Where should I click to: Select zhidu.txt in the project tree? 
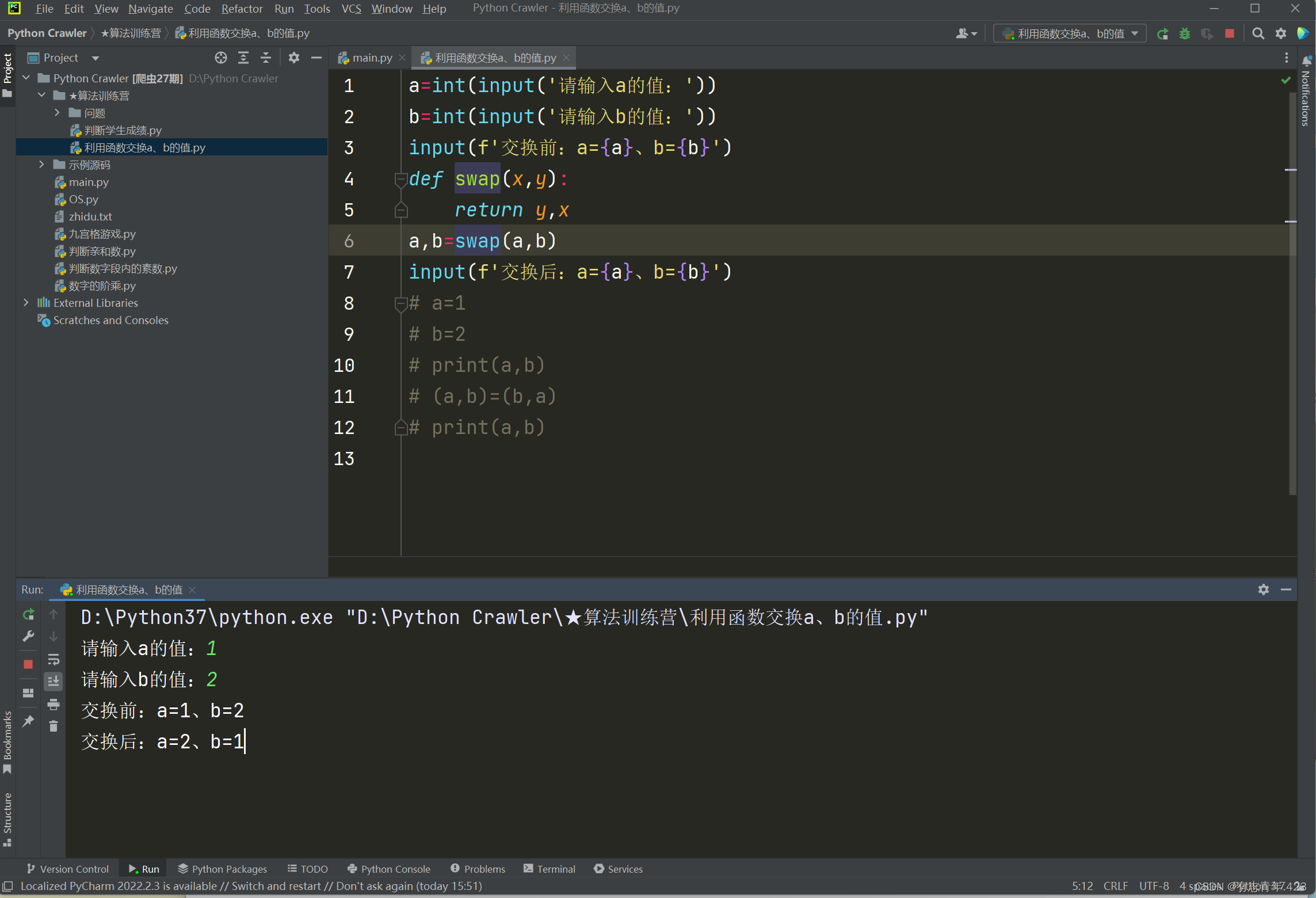click(x=90, y=216)
